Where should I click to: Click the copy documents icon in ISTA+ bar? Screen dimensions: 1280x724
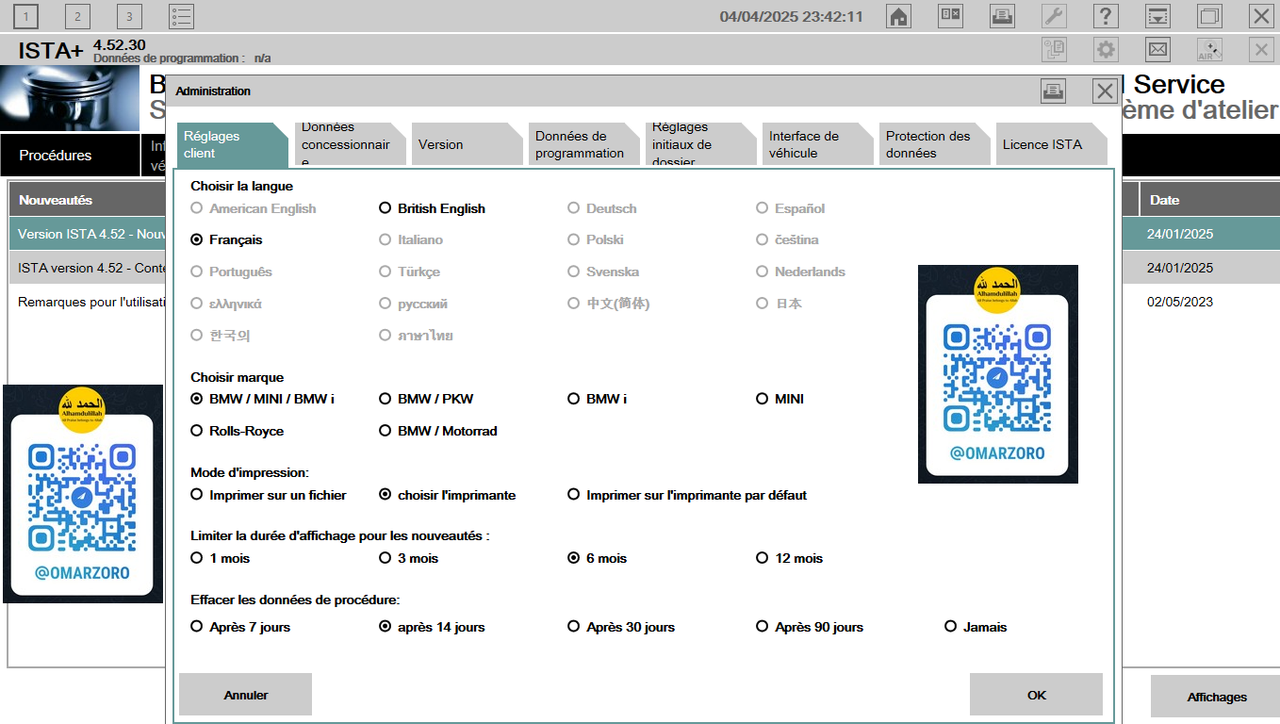tap(1054, 50)
